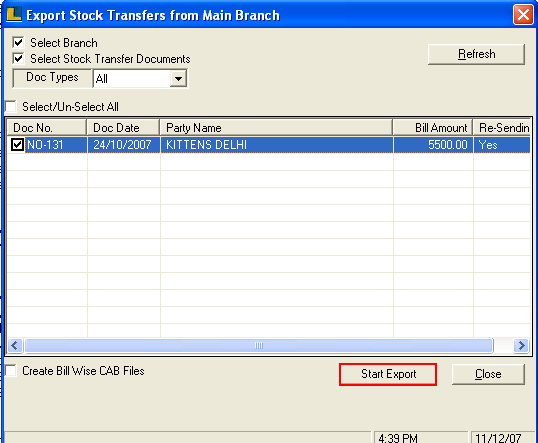538x443 pixels.
Task: Click the Doc Date column header
Action: pos(123,128)
